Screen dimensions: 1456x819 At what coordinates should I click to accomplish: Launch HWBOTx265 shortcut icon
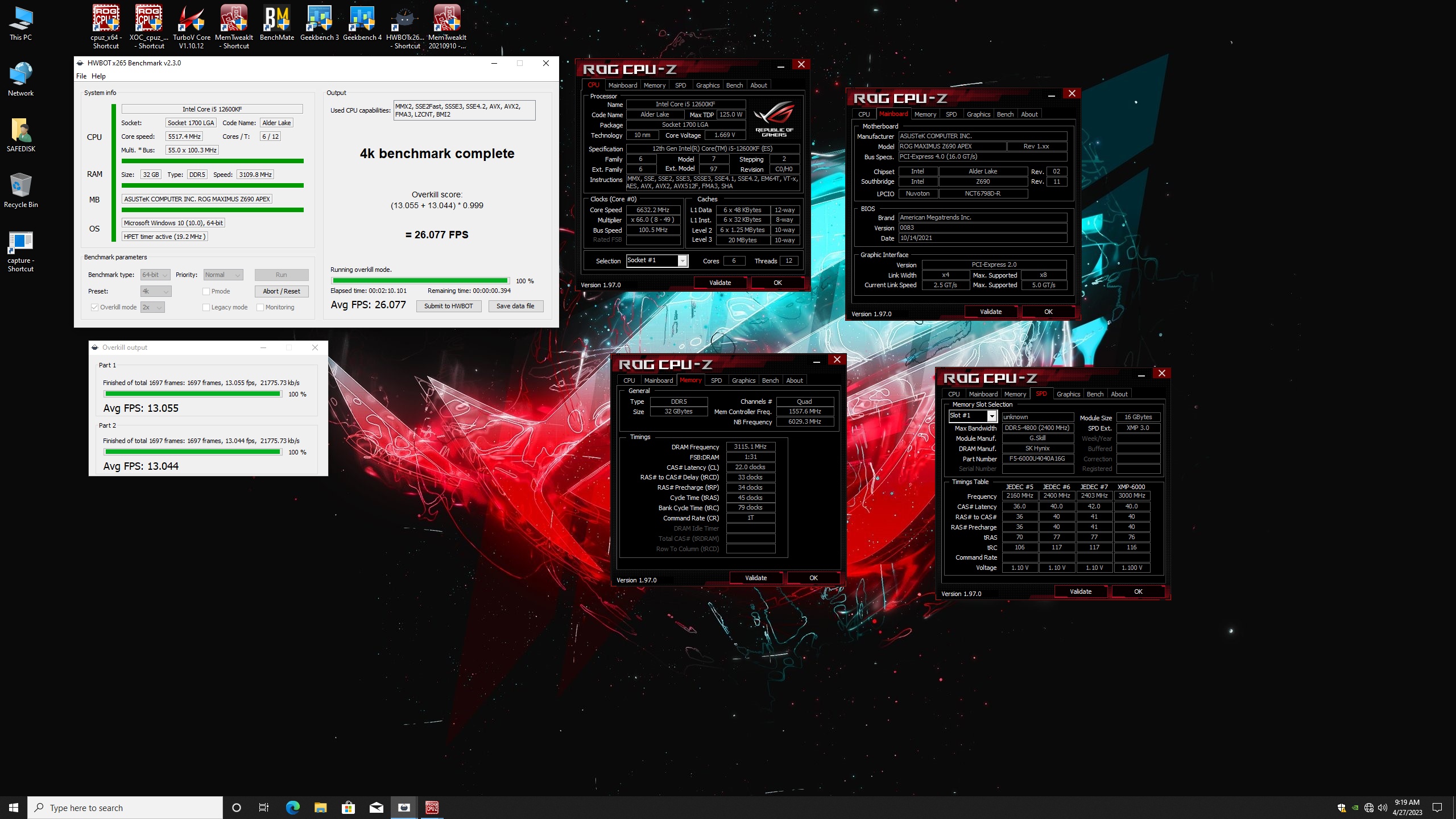[405, 26]
